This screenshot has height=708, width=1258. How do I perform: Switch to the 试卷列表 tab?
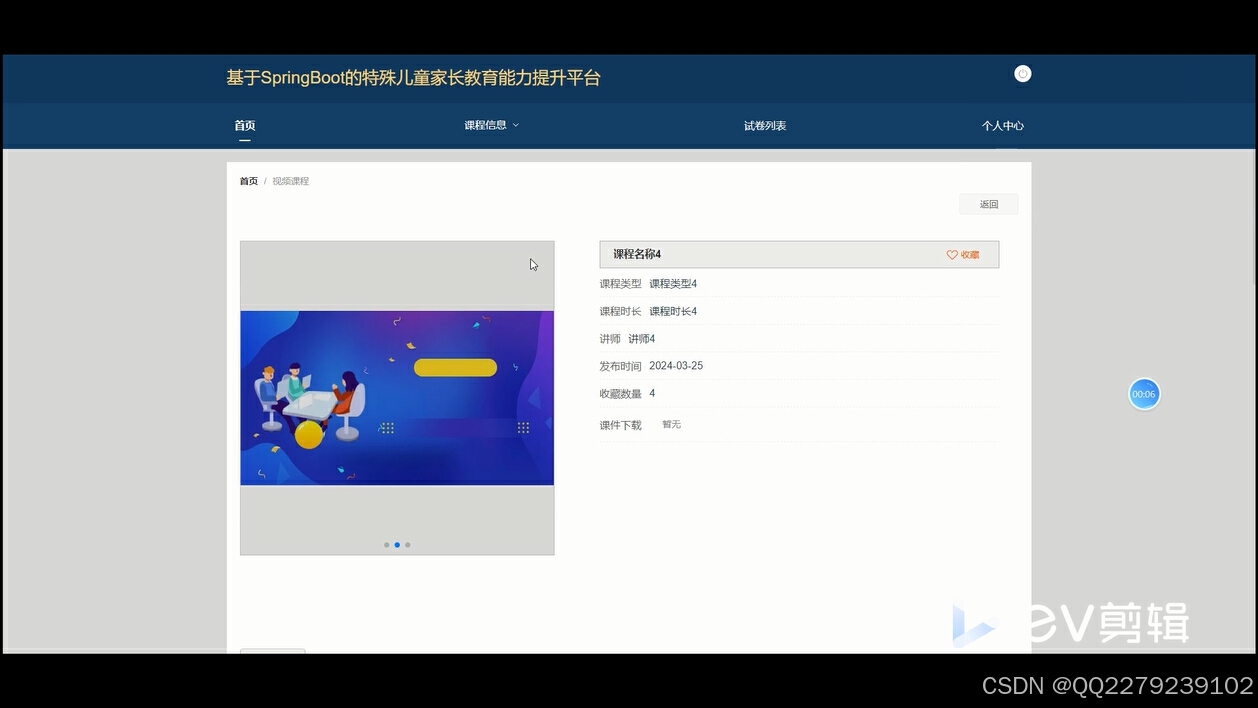765,125
